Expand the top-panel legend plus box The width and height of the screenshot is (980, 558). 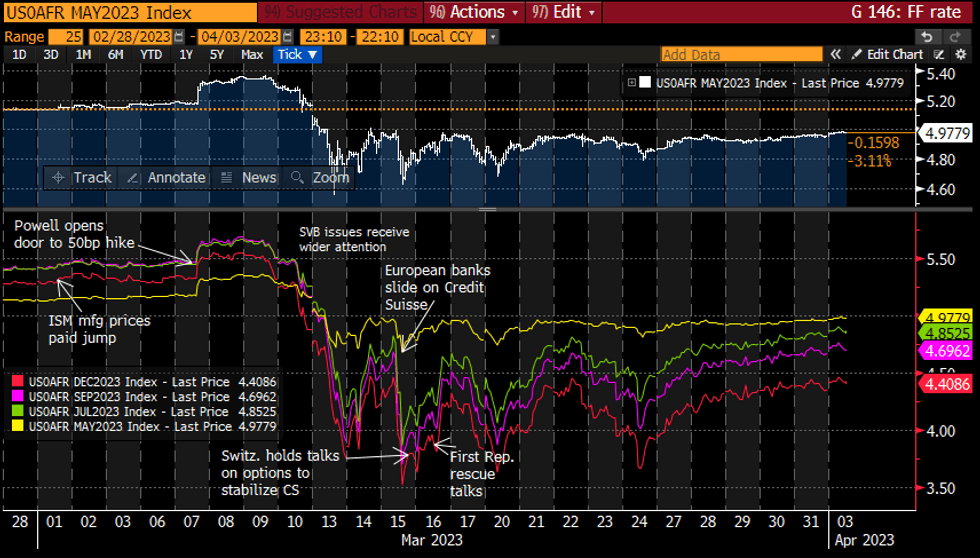[631, 84]
